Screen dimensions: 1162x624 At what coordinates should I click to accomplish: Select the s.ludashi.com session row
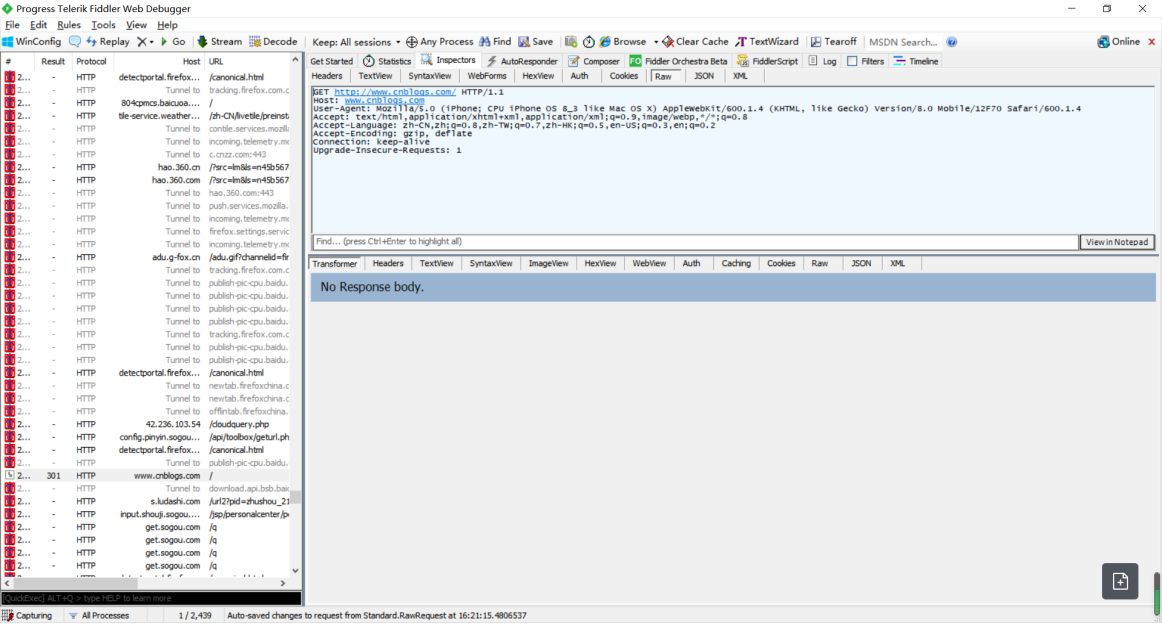pyautogui.click(x=147, y=502)
